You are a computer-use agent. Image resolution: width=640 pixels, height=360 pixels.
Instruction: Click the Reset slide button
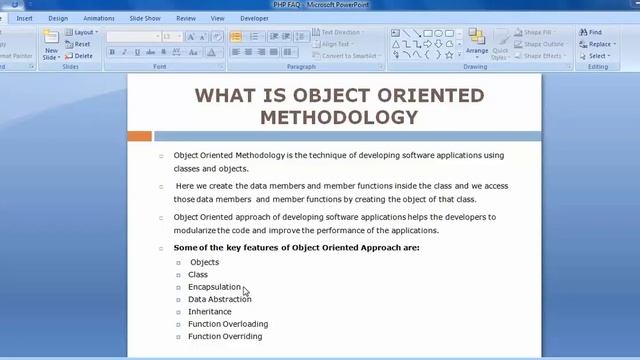78,44
